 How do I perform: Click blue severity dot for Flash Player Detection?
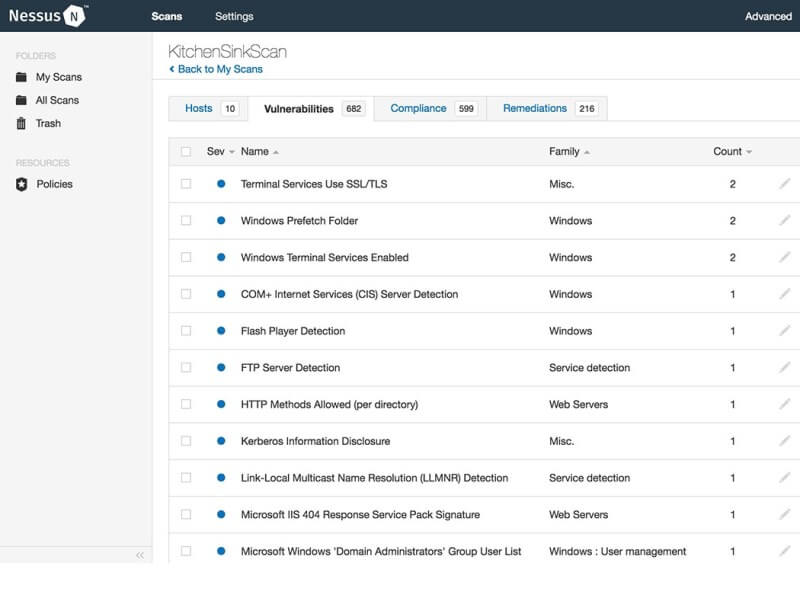(221, 331)
